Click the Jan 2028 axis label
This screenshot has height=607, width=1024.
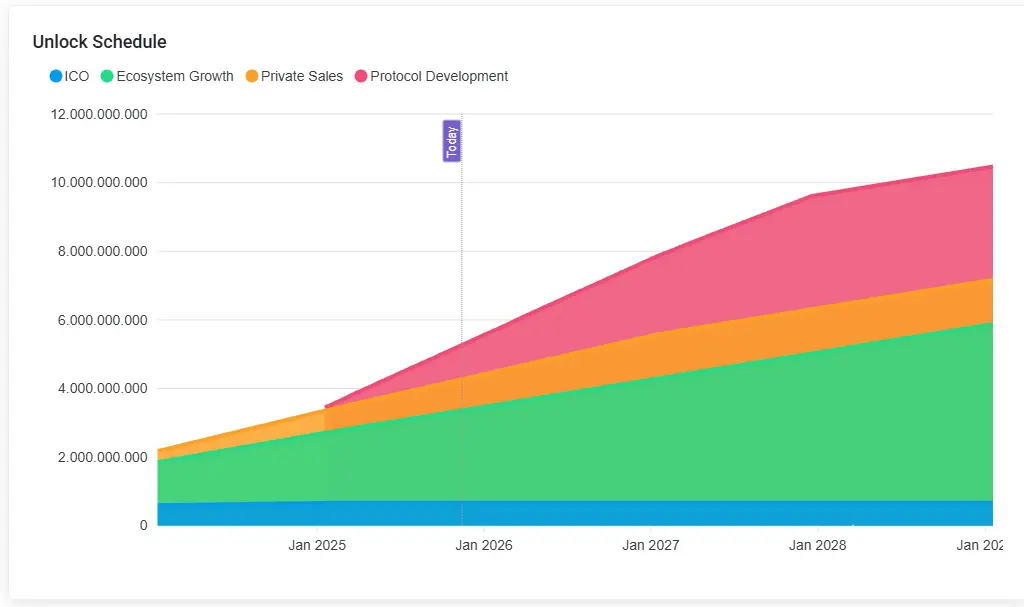coord(818,545)
